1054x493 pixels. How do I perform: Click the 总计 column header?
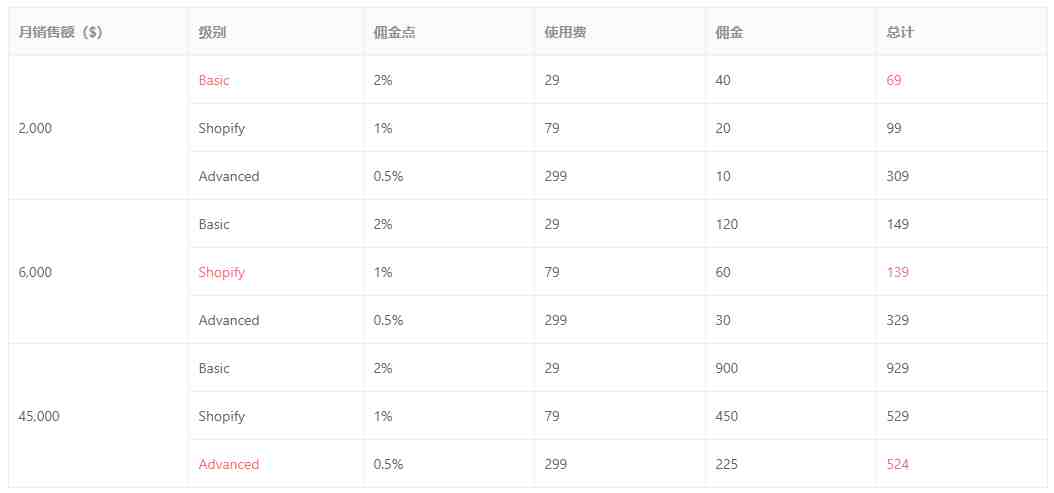pos(900,32)
